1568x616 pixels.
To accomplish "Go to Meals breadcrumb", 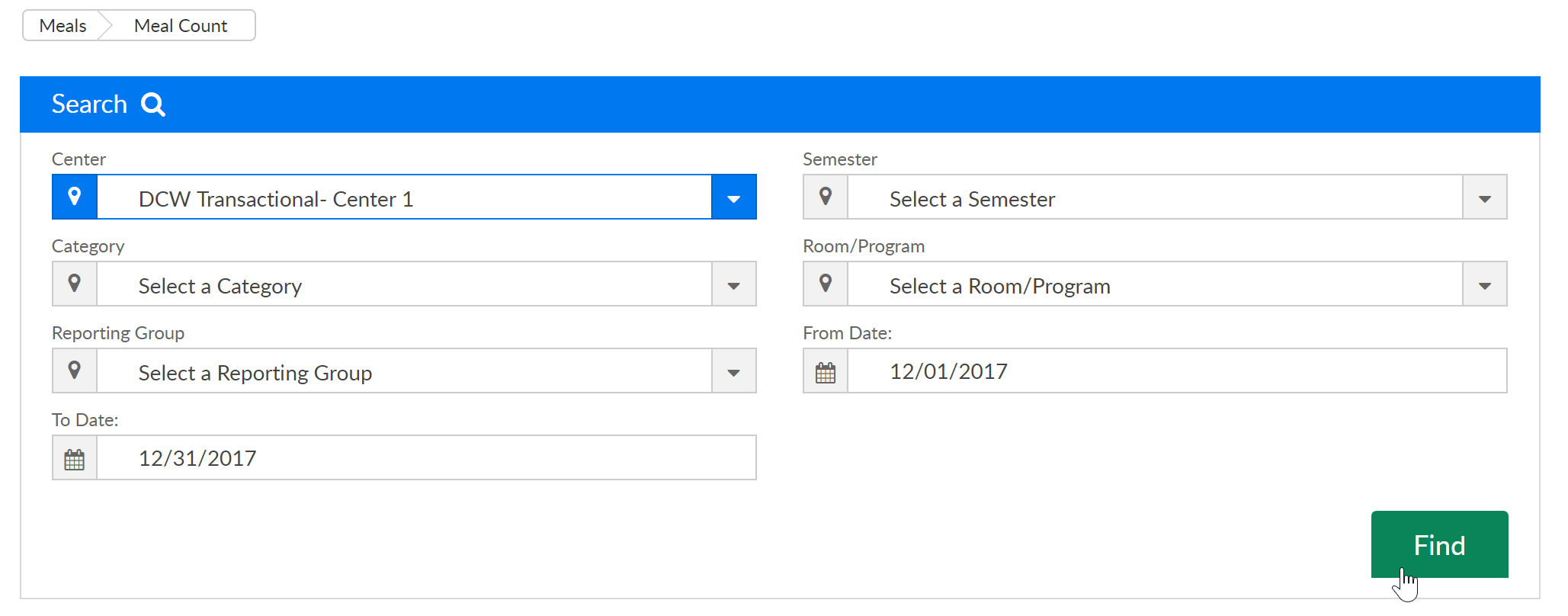I will (x=63, y=26).
